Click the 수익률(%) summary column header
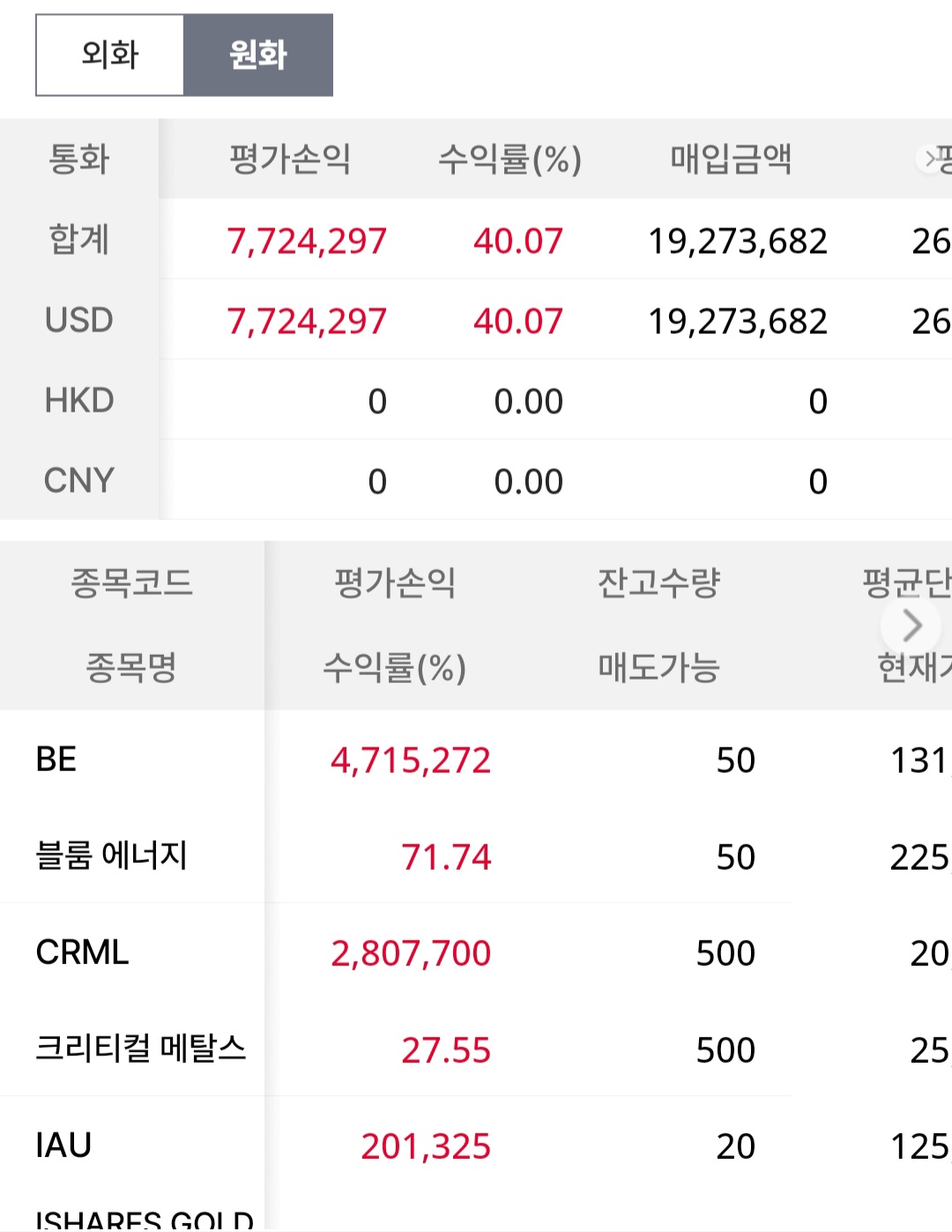This screenshot has height=1232, width=952. tap(509, 160)
